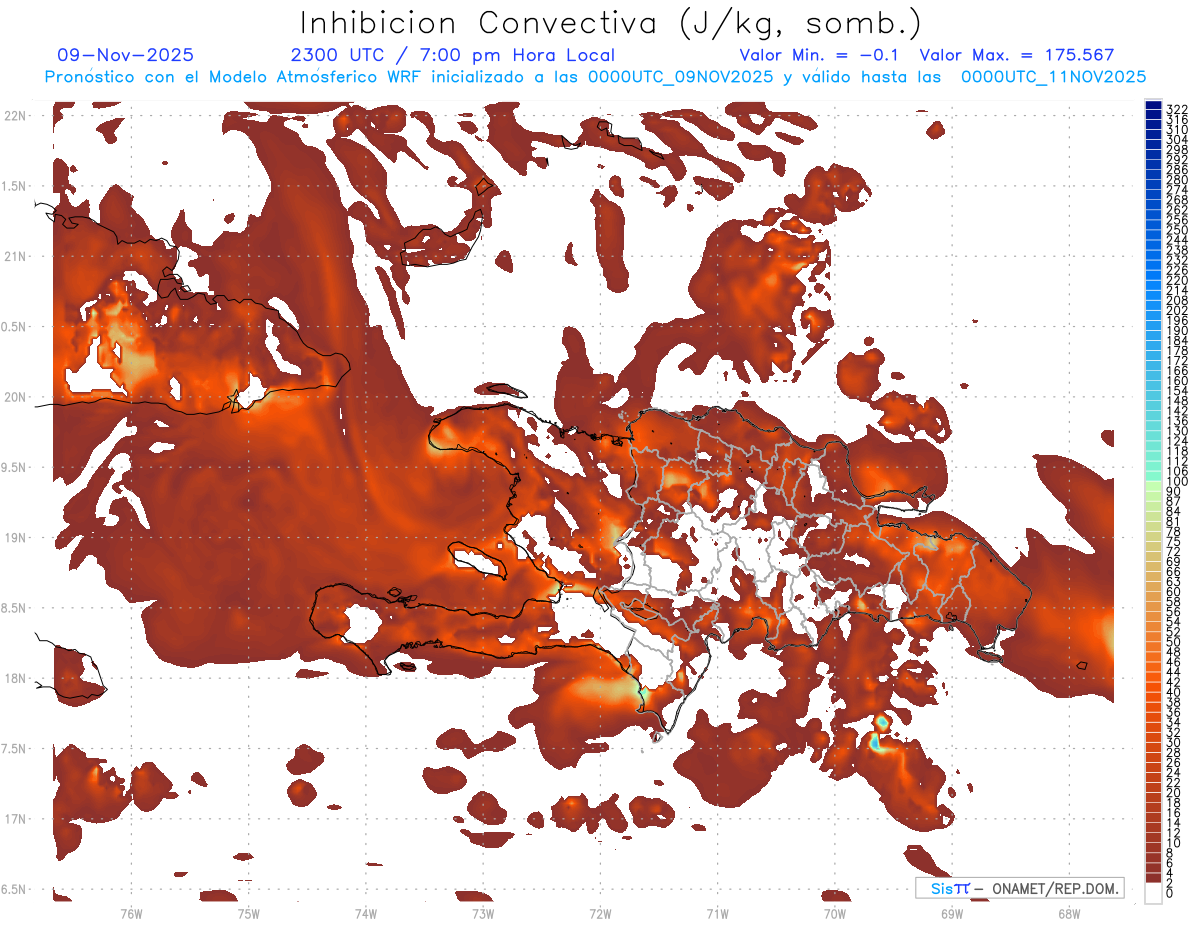Screen dimensions: 1200x927
Task: Click the "22N" latitude label
Action: [16, 116]
